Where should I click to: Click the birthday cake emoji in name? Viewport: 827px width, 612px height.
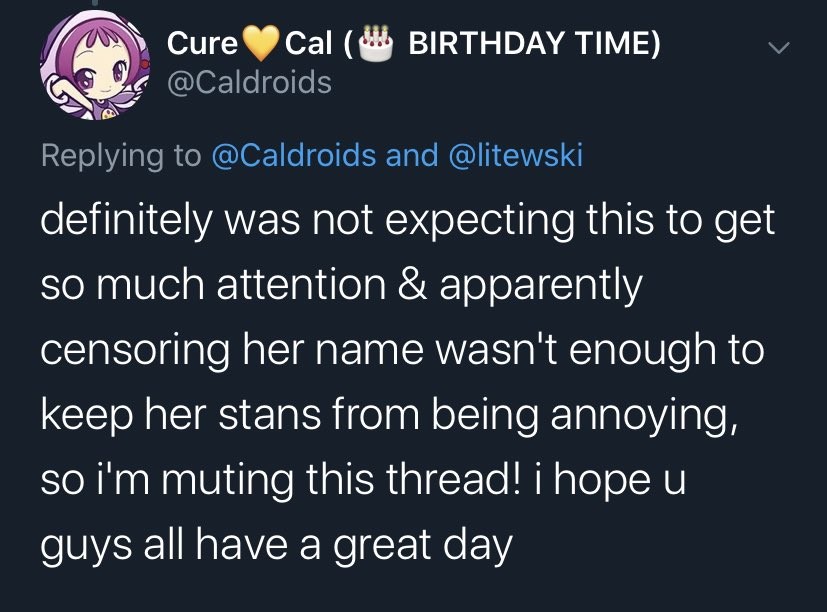[375, 41]
